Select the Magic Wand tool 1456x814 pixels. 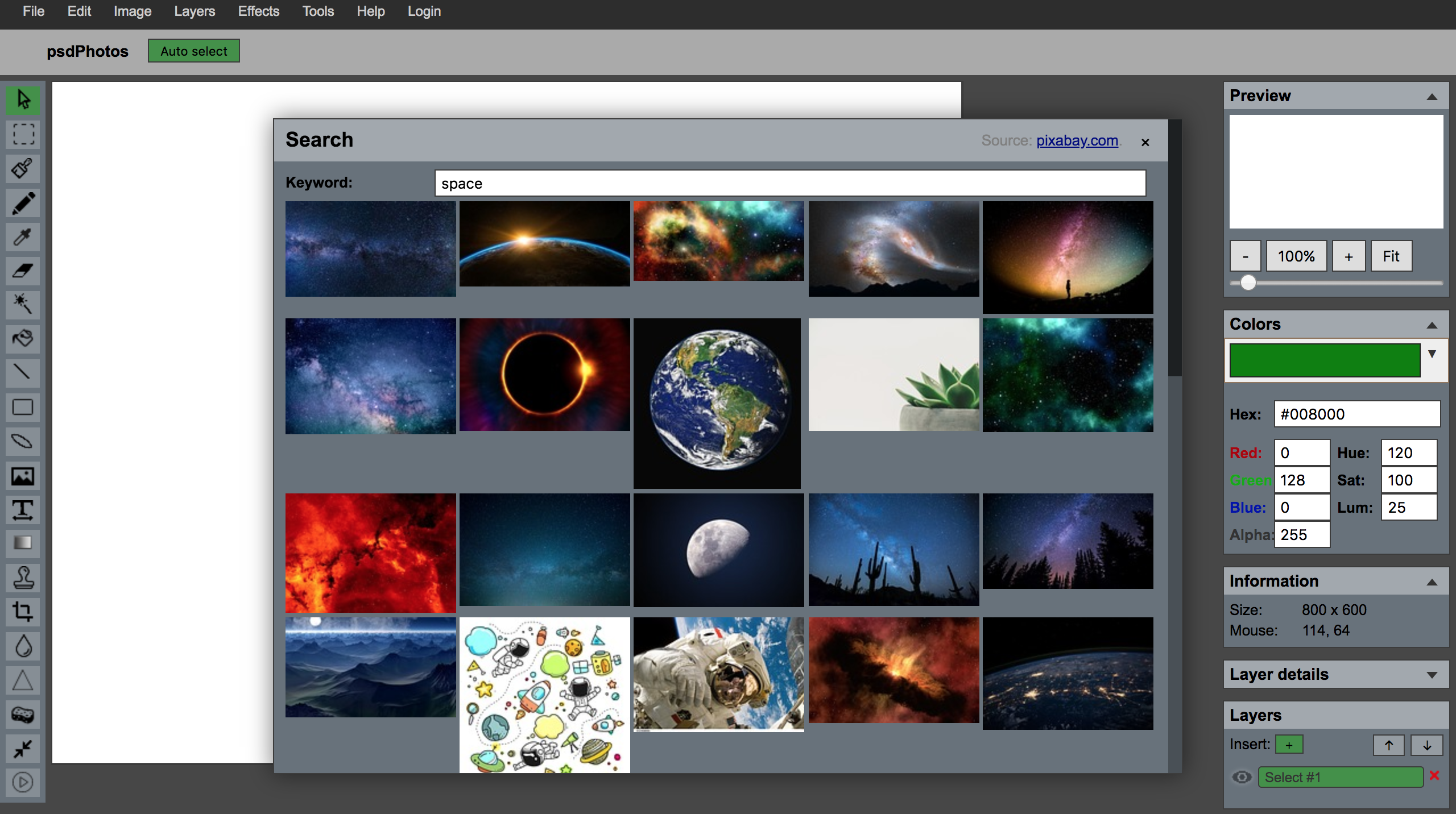(x=23, y=304)
